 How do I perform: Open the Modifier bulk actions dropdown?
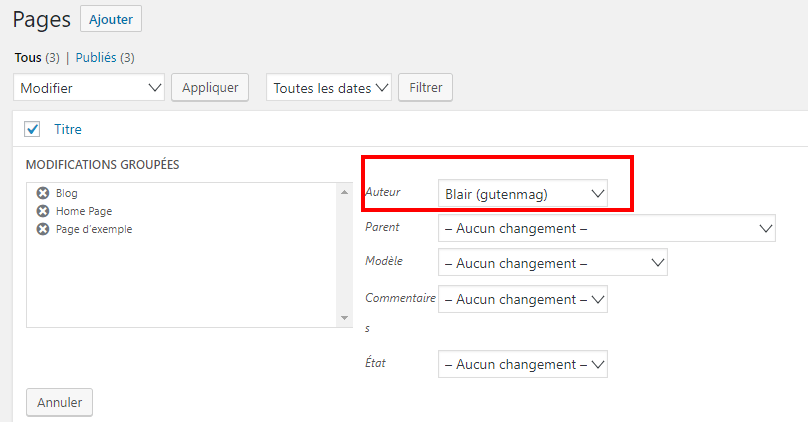[x=90, y=88]
